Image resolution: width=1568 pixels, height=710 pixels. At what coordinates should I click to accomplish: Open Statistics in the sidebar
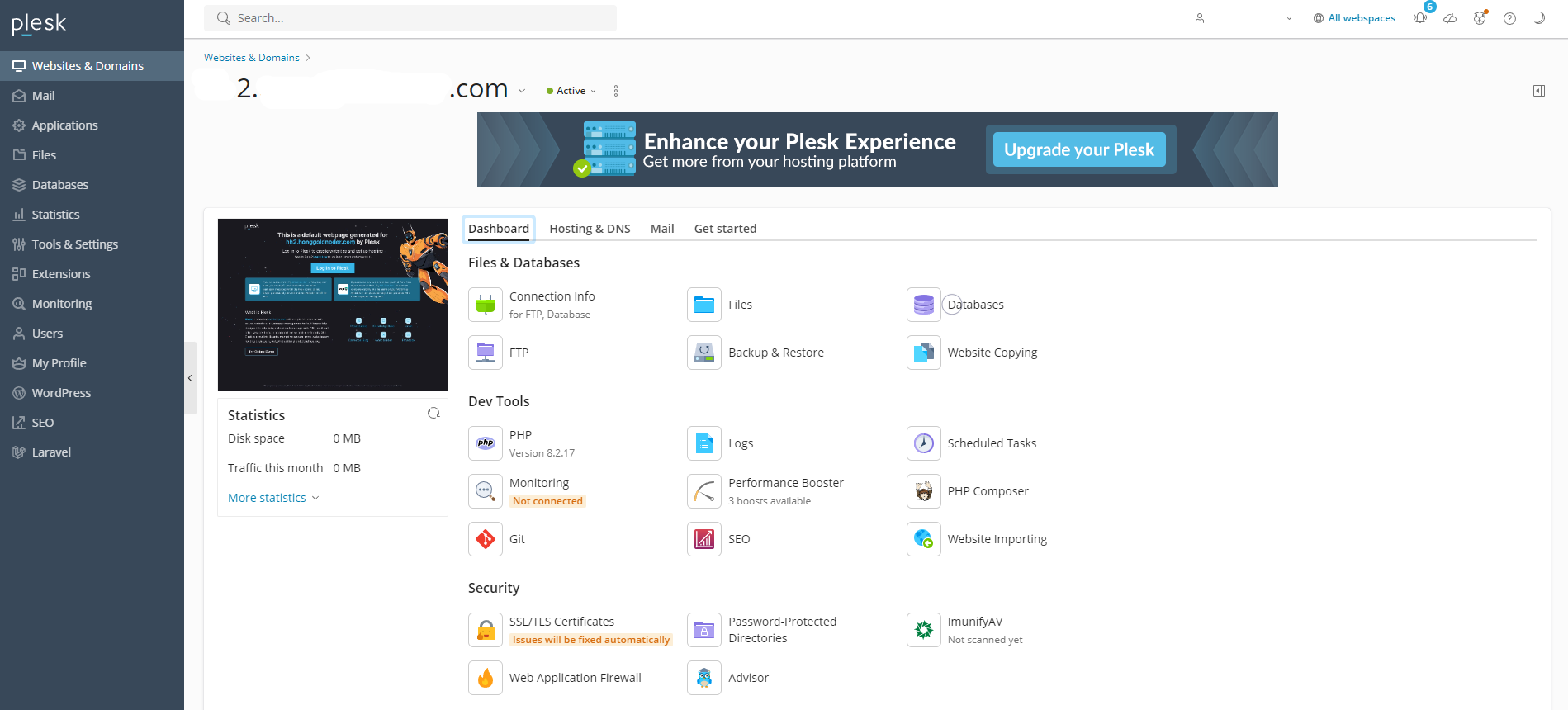click(x=92, y=215)
